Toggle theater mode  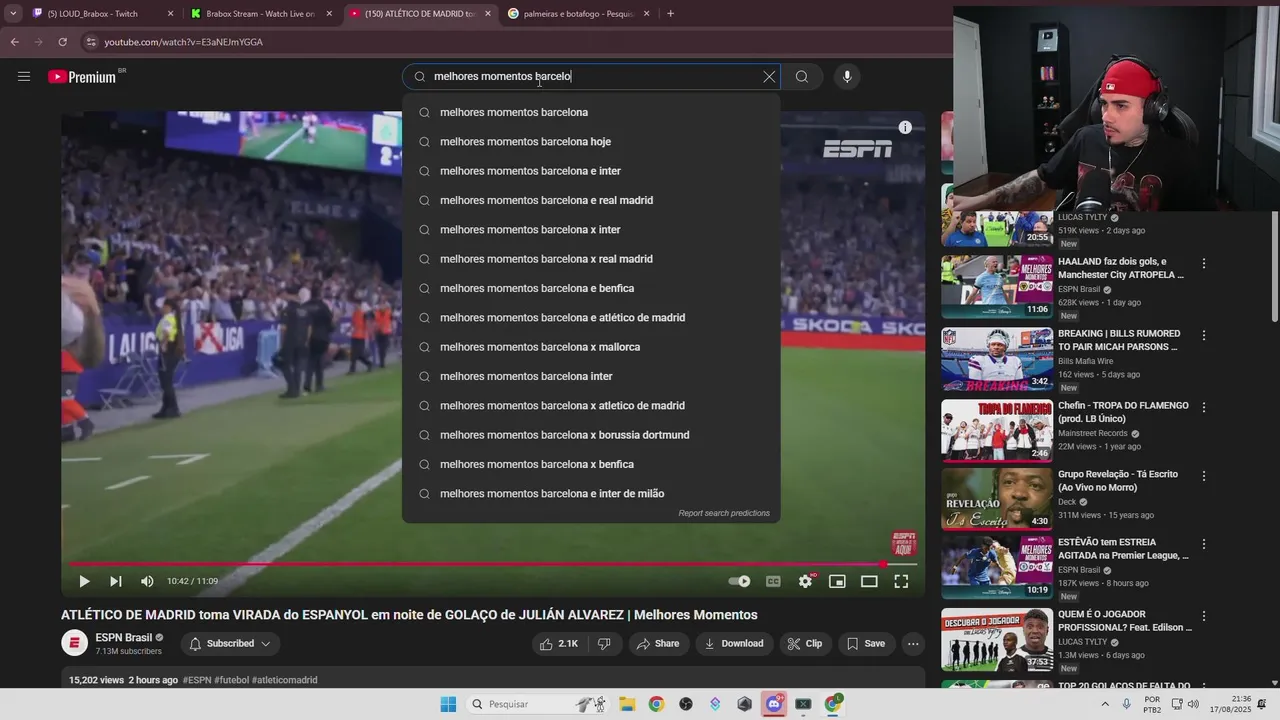869,581
